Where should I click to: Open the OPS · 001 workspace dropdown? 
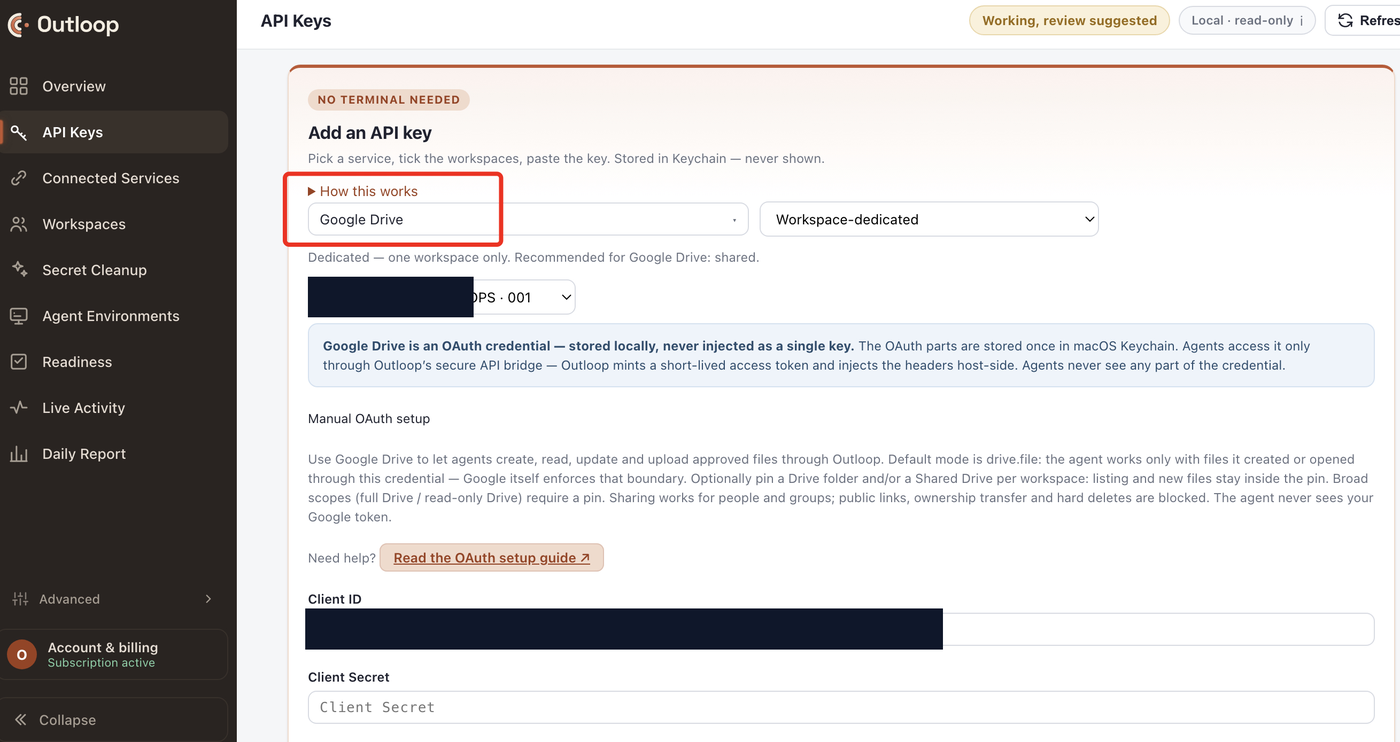coord(441,297)
